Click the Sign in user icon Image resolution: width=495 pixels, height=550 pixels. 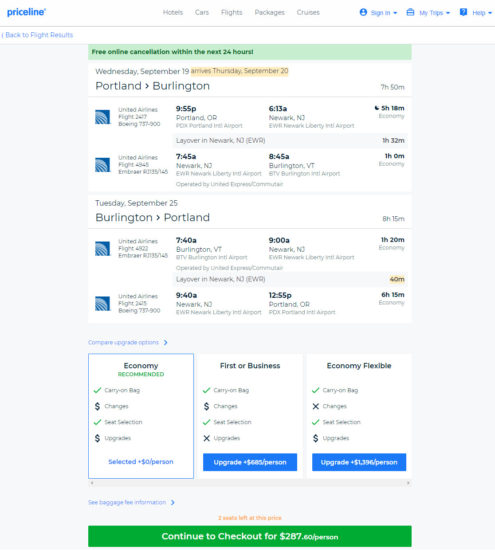363,12
